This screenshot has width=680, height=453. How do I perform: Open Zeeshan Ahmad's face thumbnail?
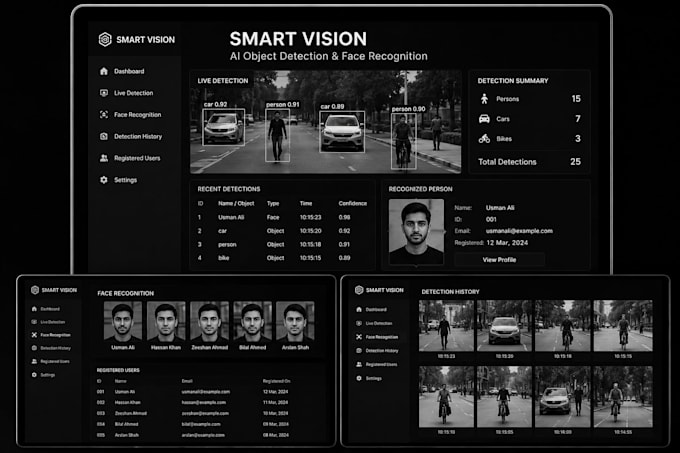click(209, 321)
